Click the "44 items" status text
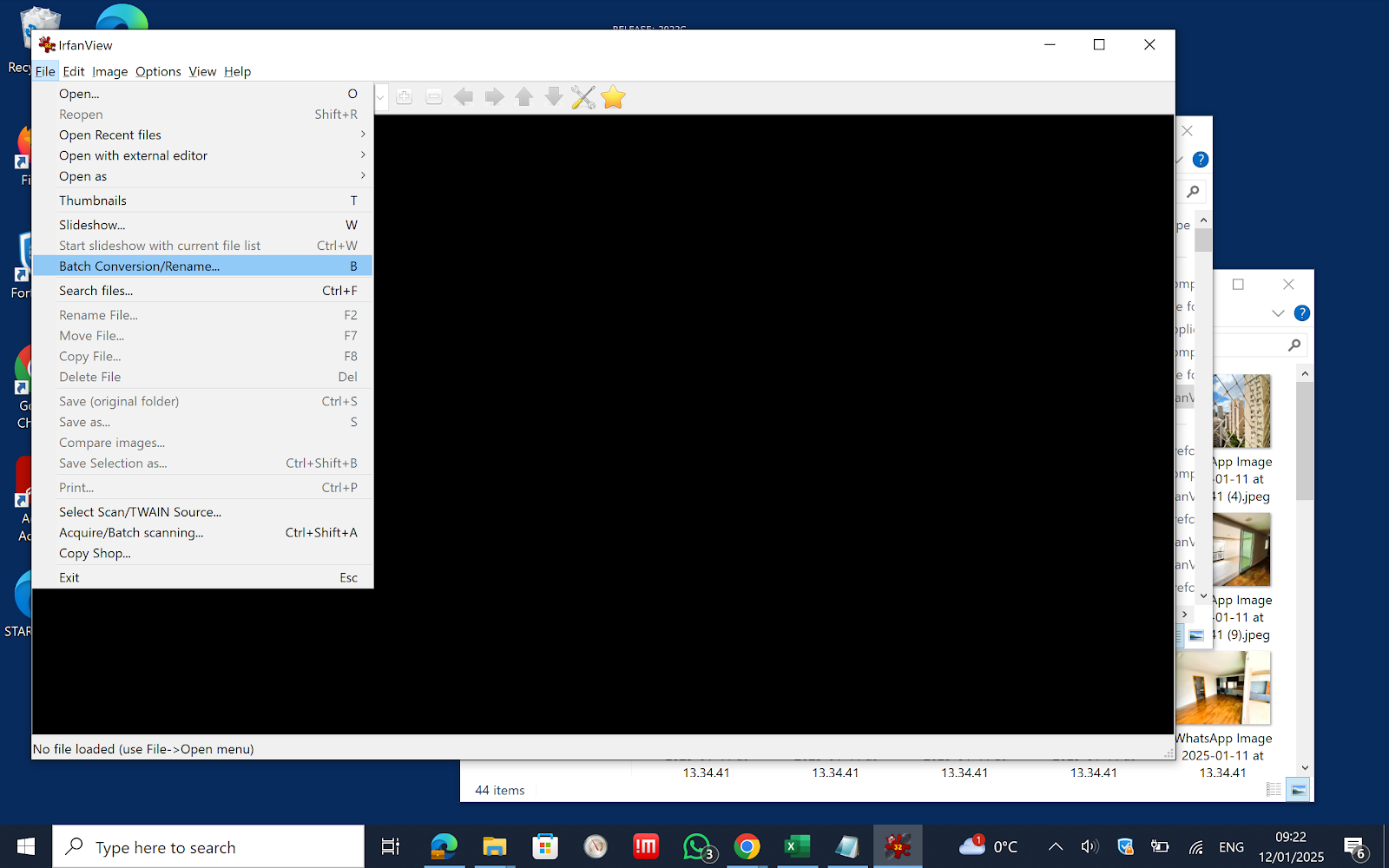Viewport: 1389px width, 868px height. coord(500,791)
